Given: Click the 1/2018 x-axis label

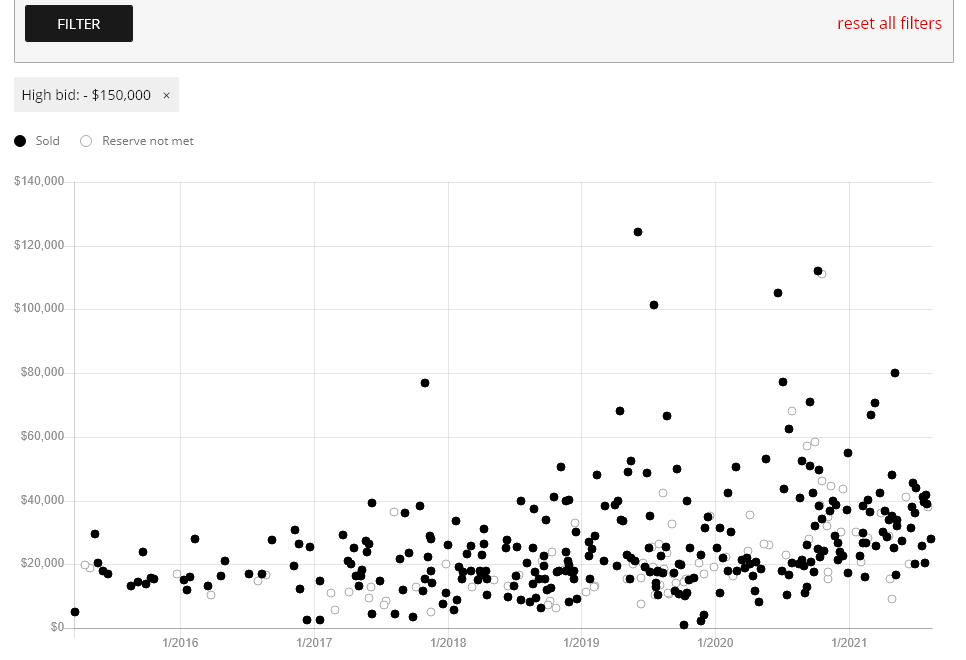Looking at the screenshot, I should tap(448, 643).
